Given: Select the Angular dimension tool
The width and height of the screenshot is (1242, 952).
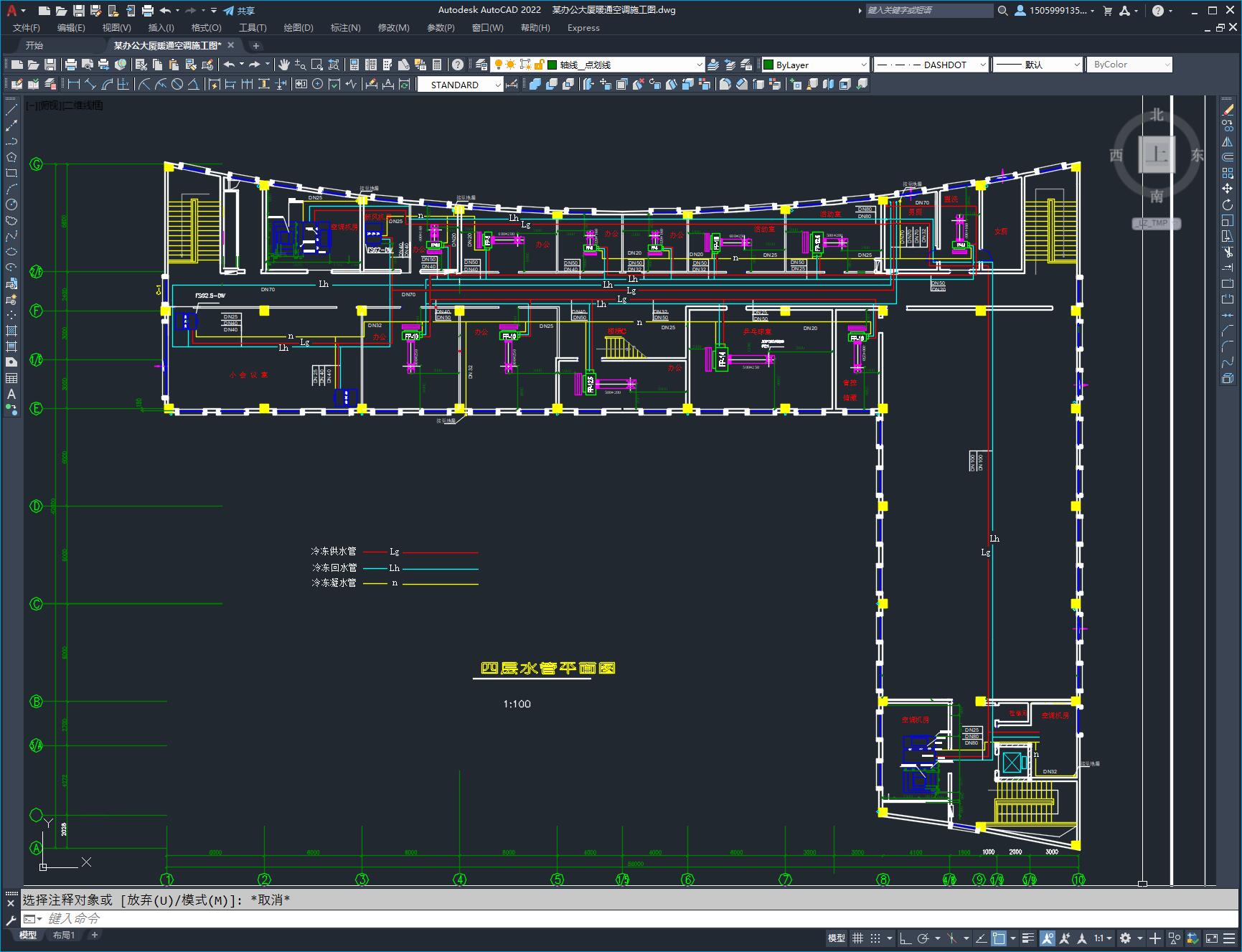Looking at the screenshot, I should (193, 84).
